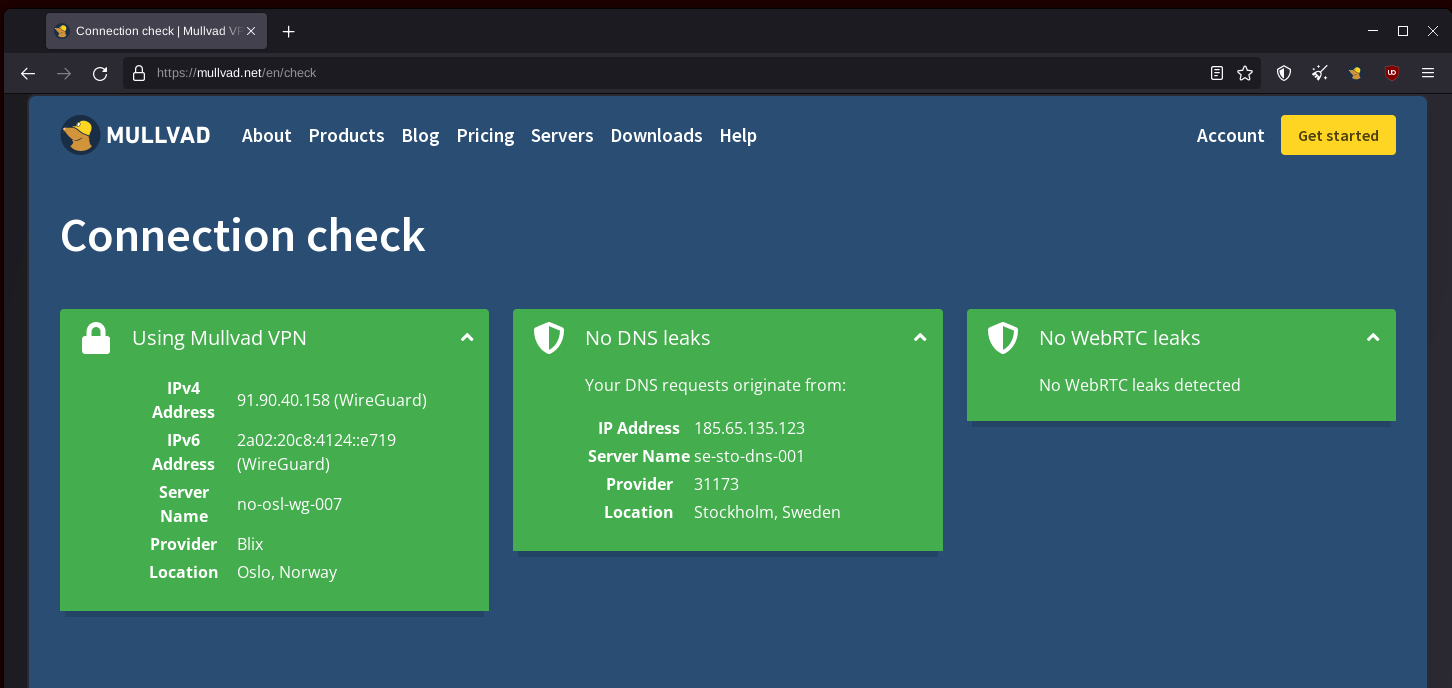Collapse the Using Mullvad VPN panel
Viewport: 1452px width, 688px height.
click(467, 338)
